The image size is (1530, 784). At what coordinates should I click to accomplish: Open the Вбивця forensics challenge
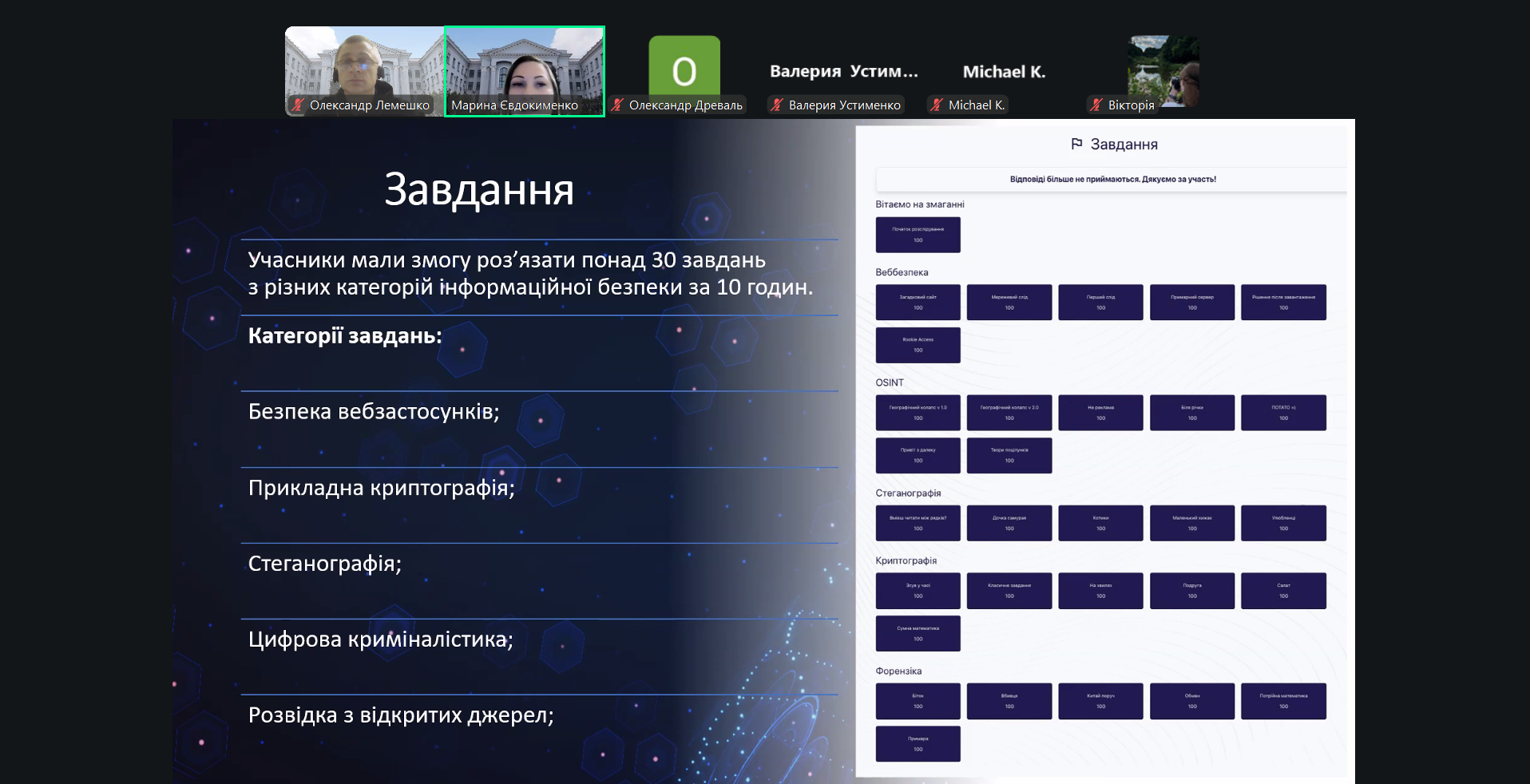pos(1009,701)
